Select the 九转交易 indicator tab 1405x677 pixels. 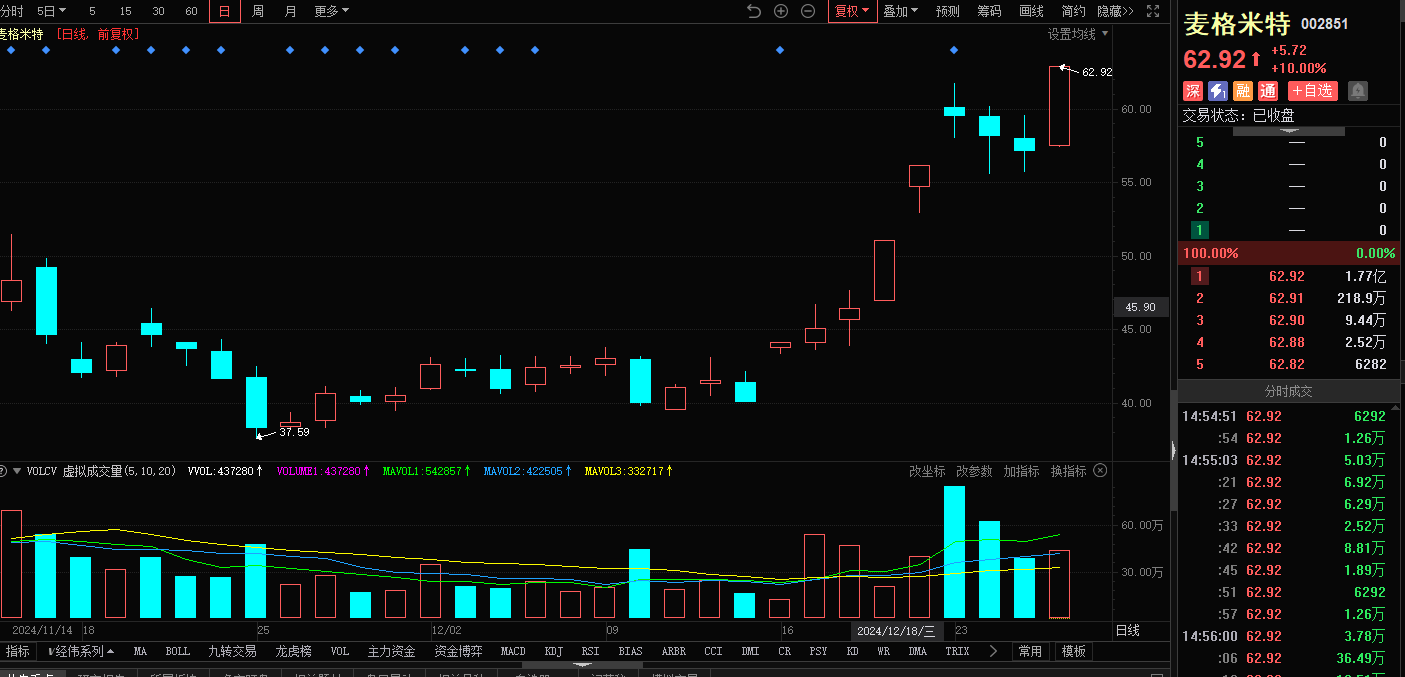point(232,651)
